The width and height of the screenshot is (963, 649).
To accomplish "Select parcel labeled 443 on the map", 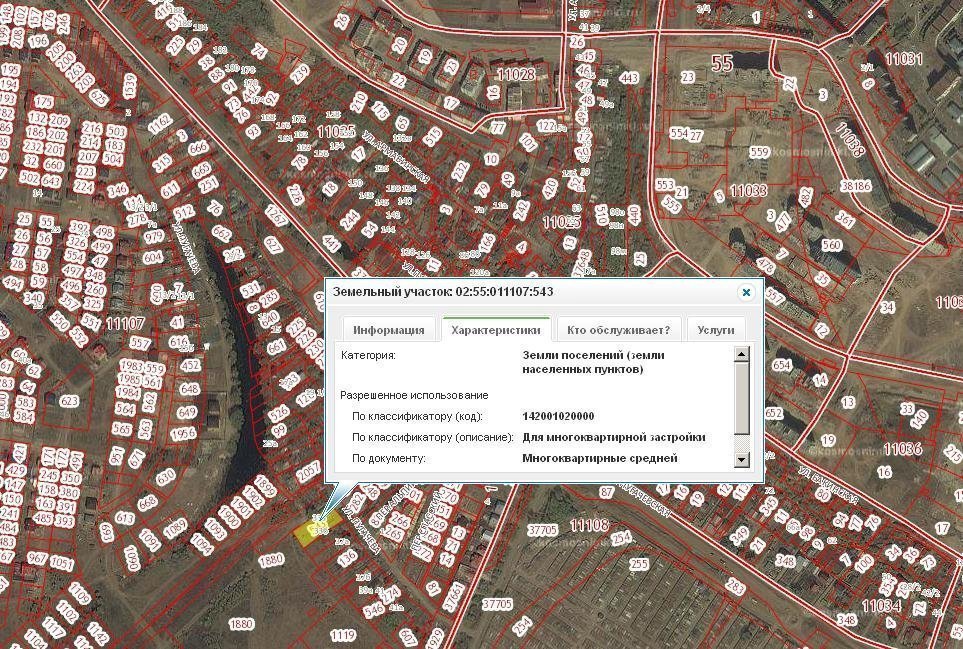I will coord(629,78).
